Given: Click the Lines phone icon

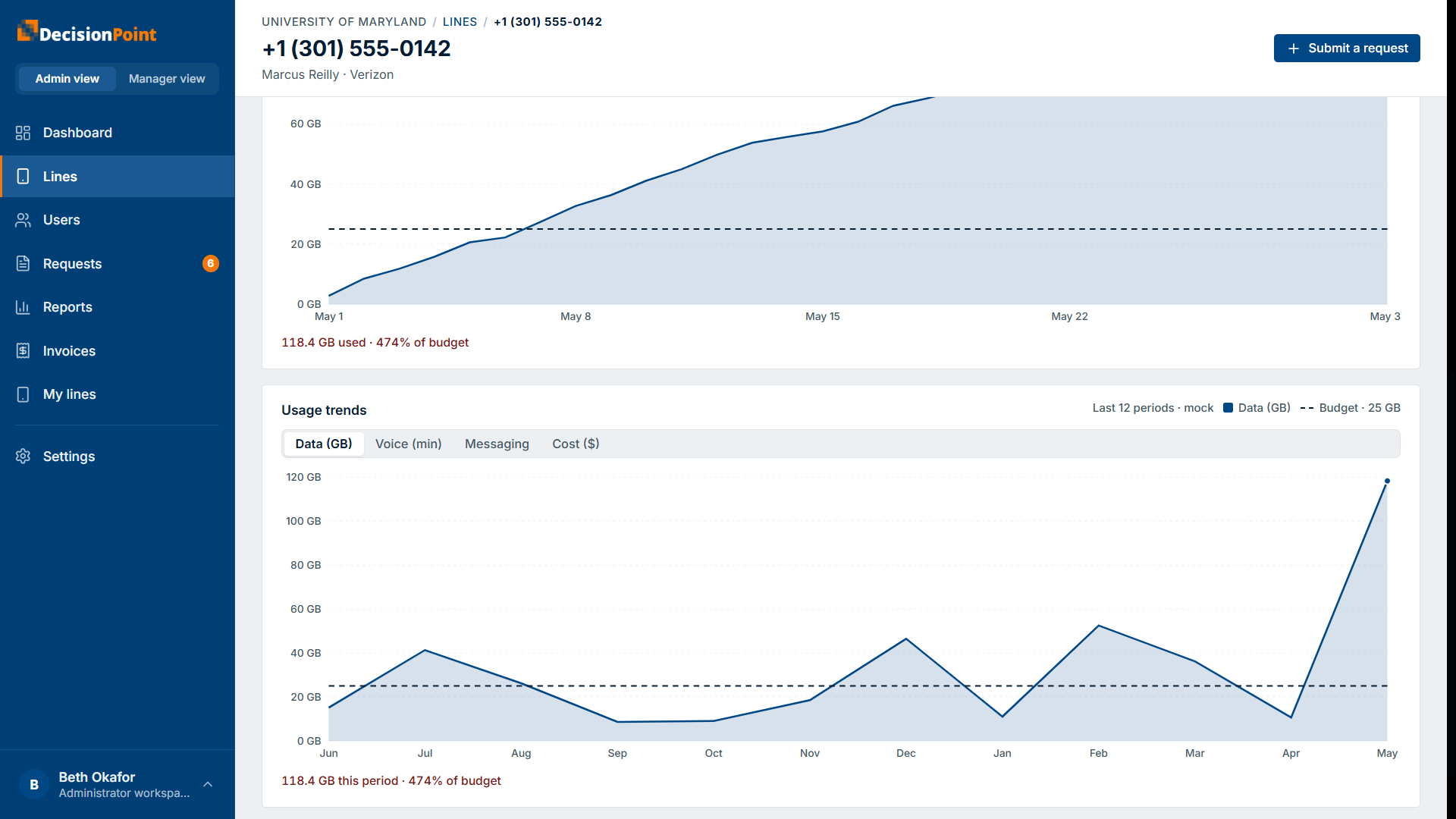Looking at the screenshot, I should [23, 177].
